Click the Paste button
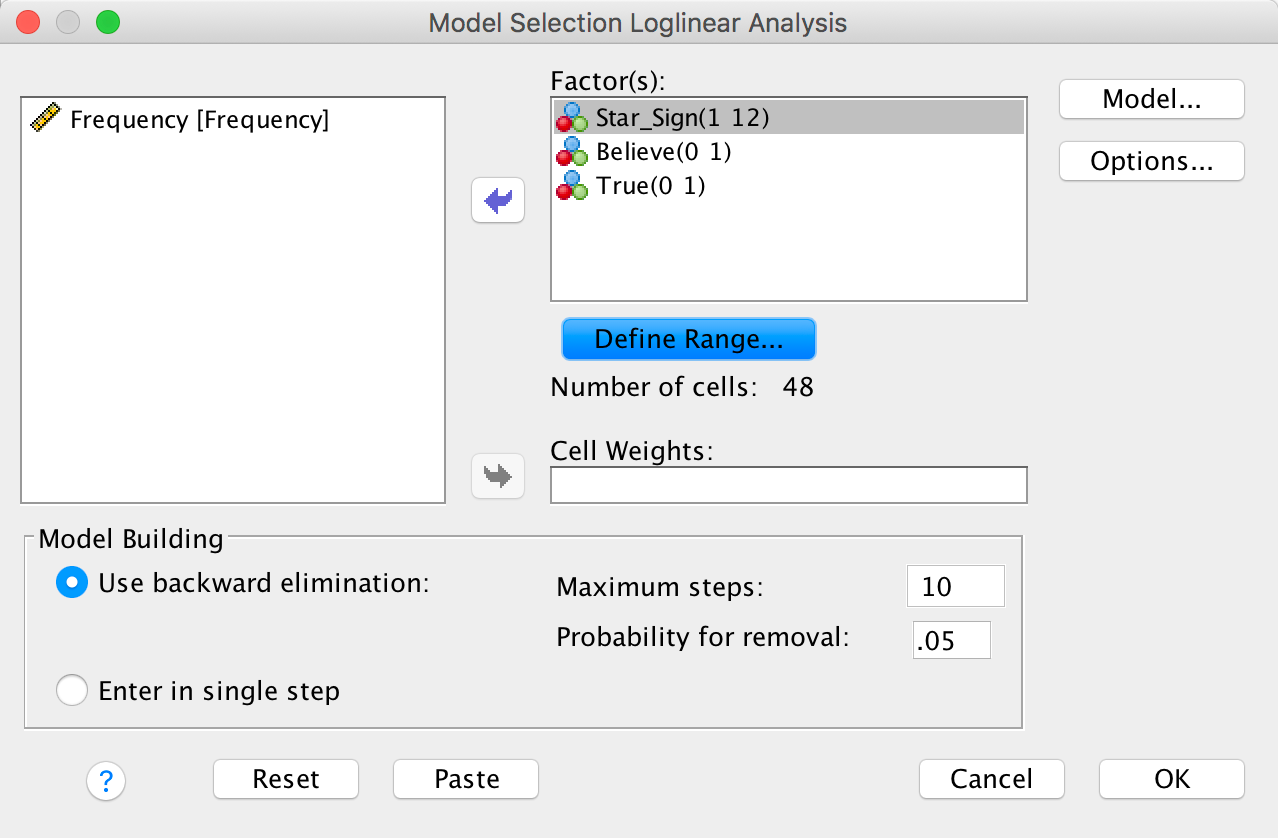This screenshot has width=1278, height=838. [466, 779]
